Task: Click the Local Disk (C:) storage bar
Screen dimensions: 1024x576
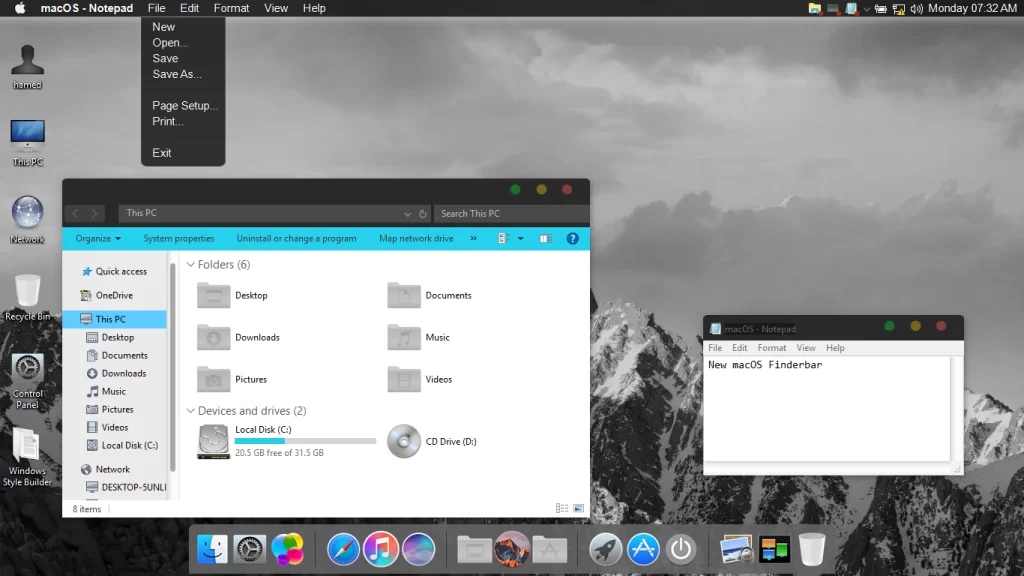Action: click(305, 441)
